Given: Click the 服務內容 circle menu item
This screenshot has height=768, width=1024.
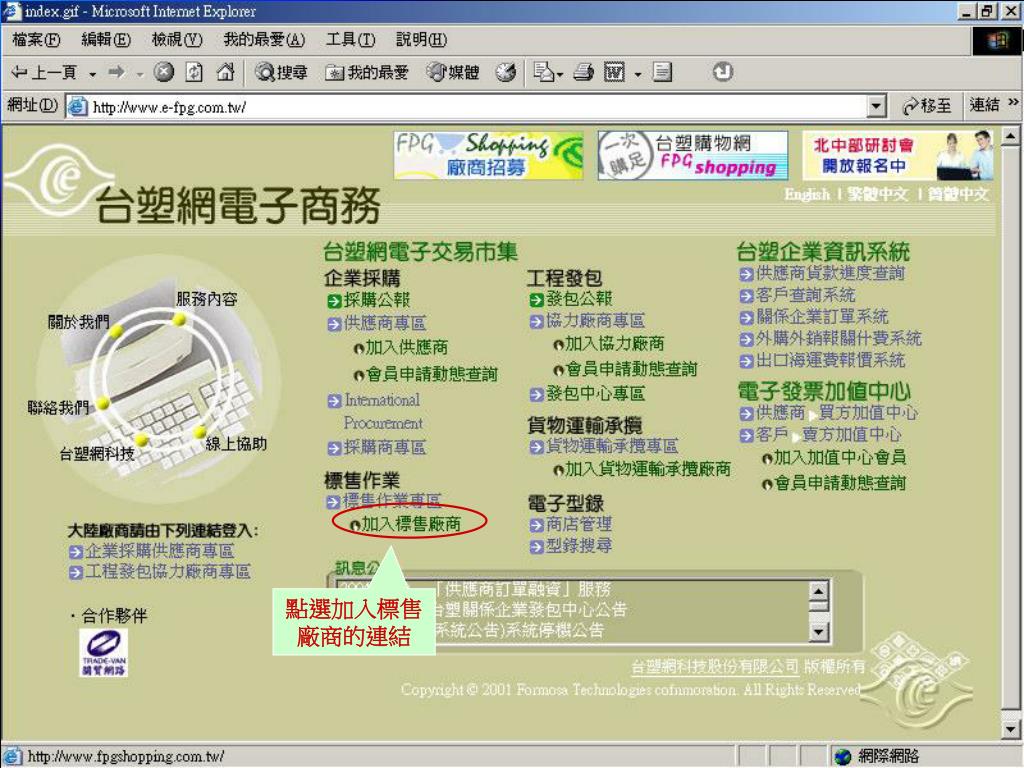Looking at the screenshot, I should point(206,299).
